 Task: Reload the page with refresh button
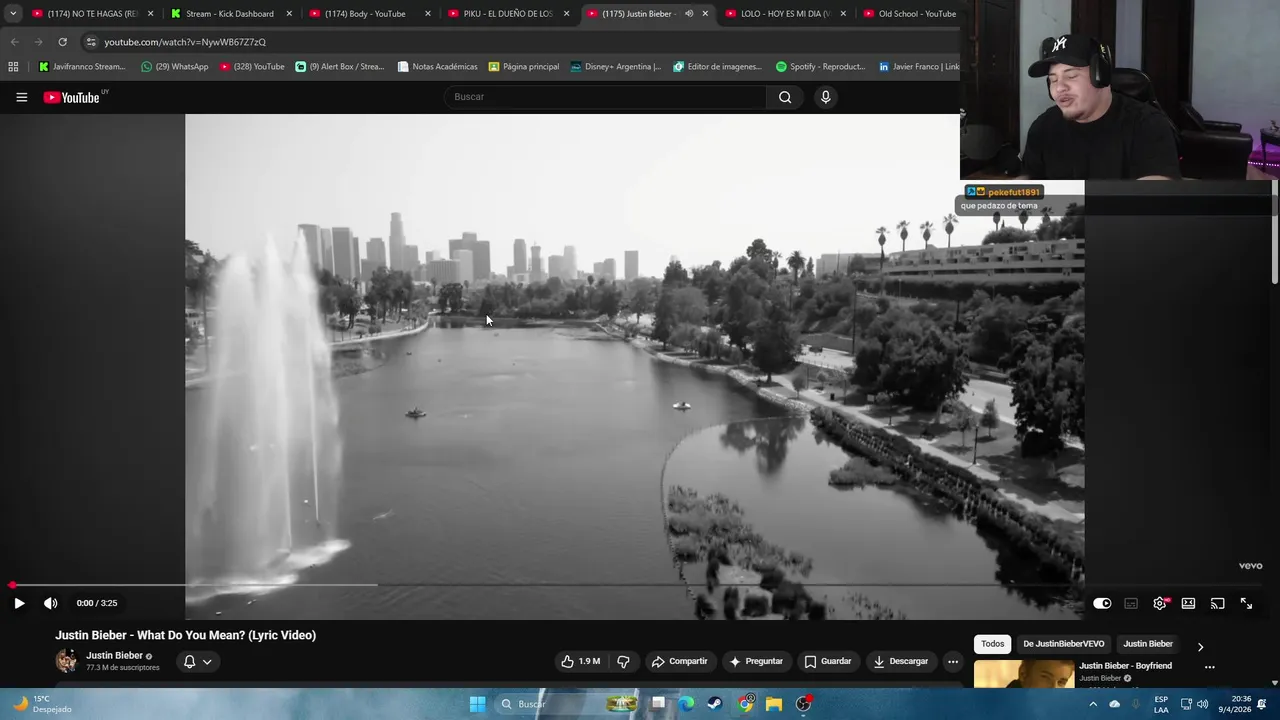(62, 42)
